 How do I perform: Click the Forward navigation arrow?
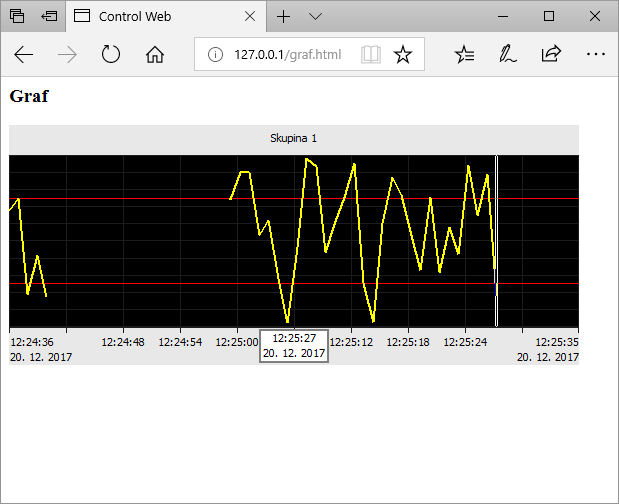tap(68, 54)
